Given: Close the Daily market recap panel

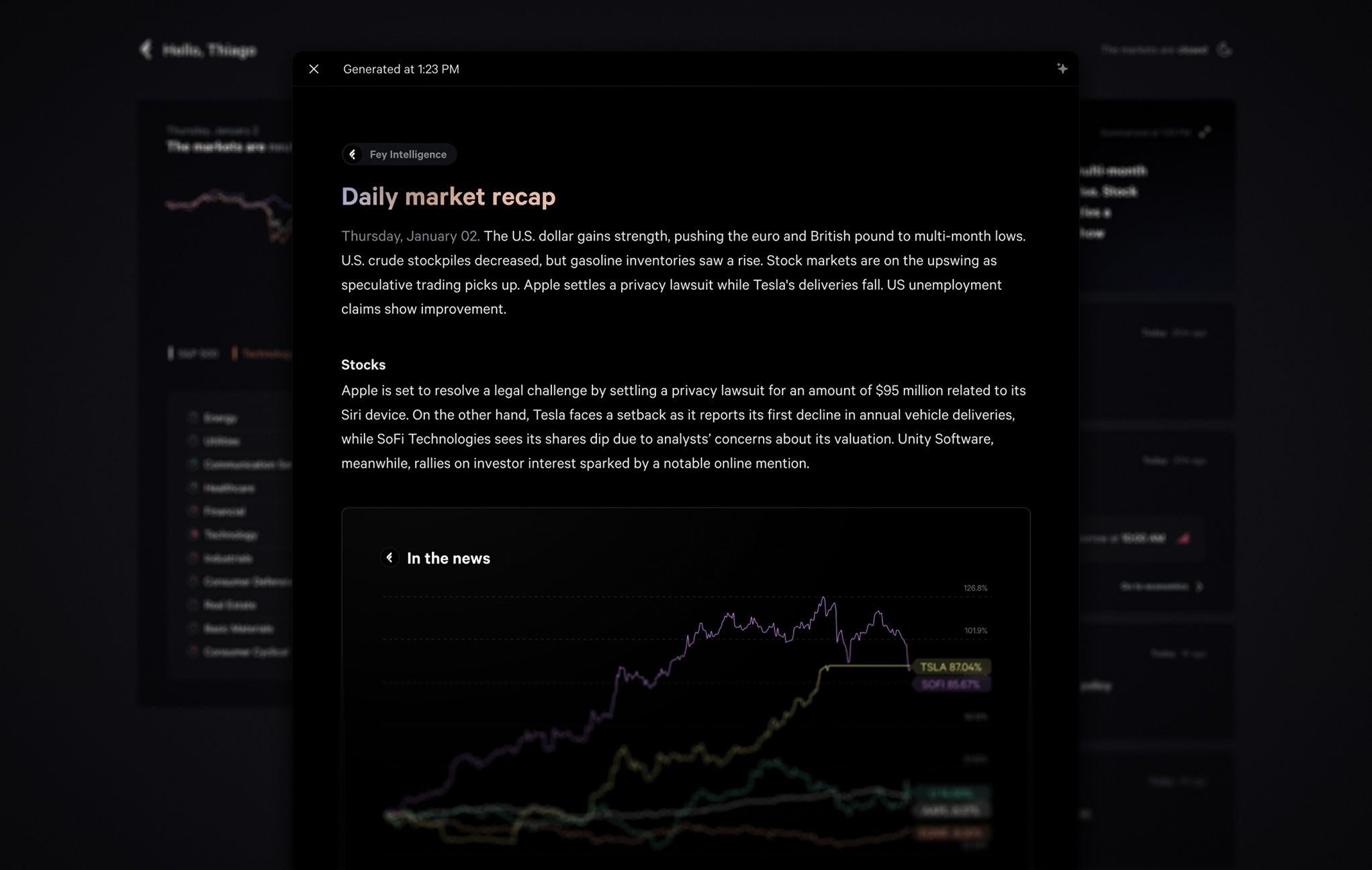Looking at the screenshot, I should tap(314, 69).
